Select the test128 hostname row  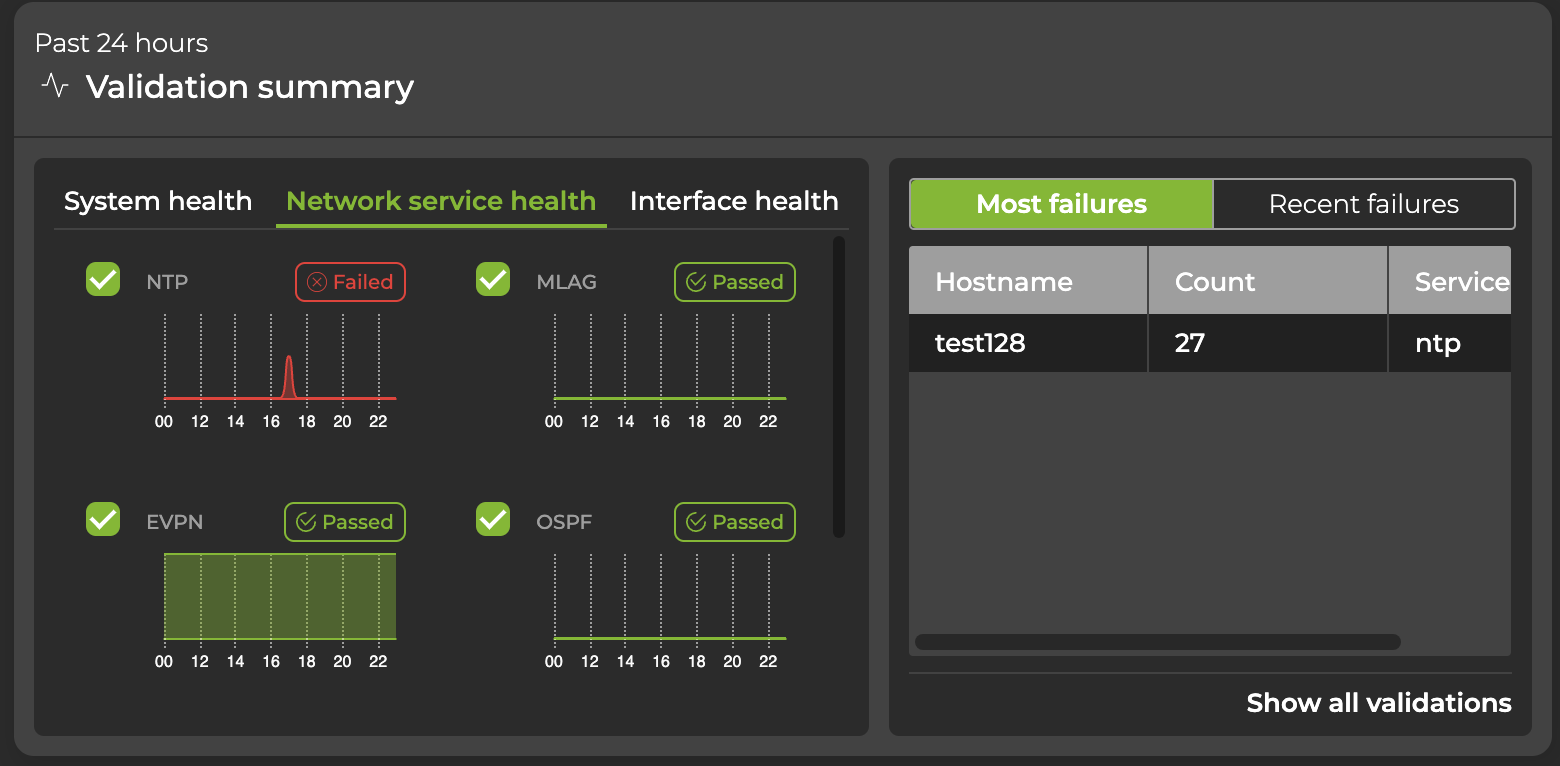(980, 344)
